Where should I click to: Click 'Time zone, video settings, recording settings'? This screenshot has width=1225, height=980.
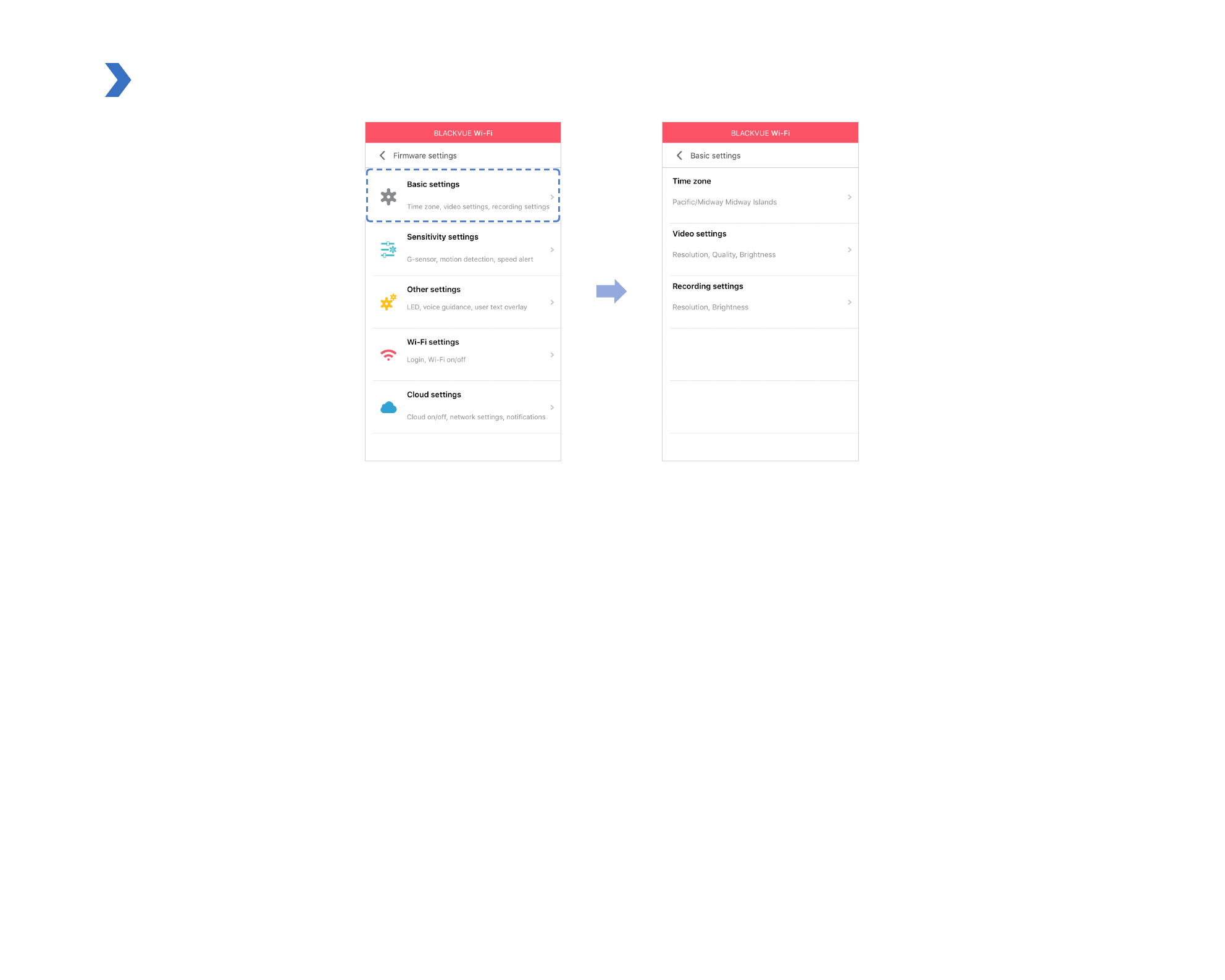coord(478,207)
